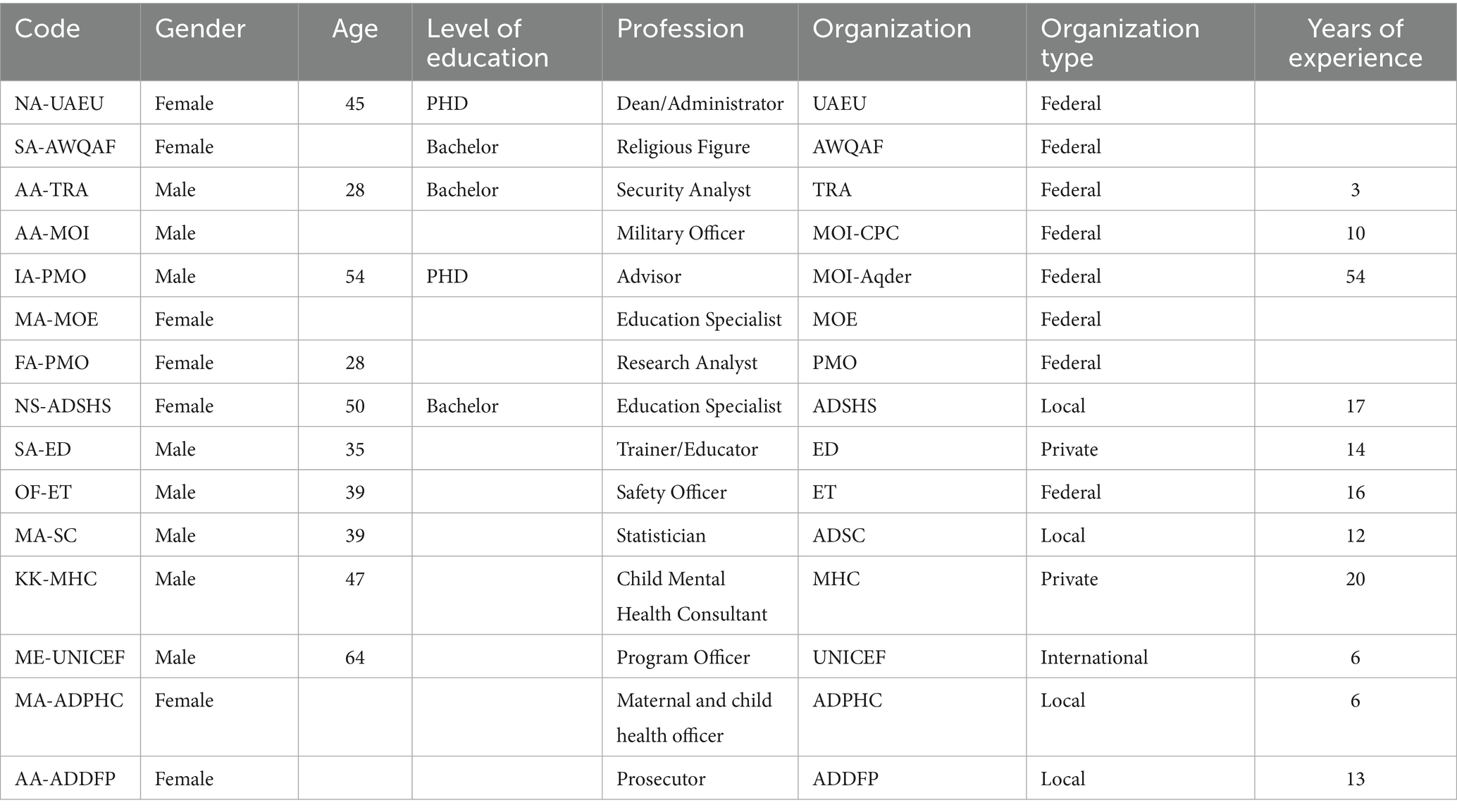Click the MOI-Aqder organization cell

(x=862, y=276)
